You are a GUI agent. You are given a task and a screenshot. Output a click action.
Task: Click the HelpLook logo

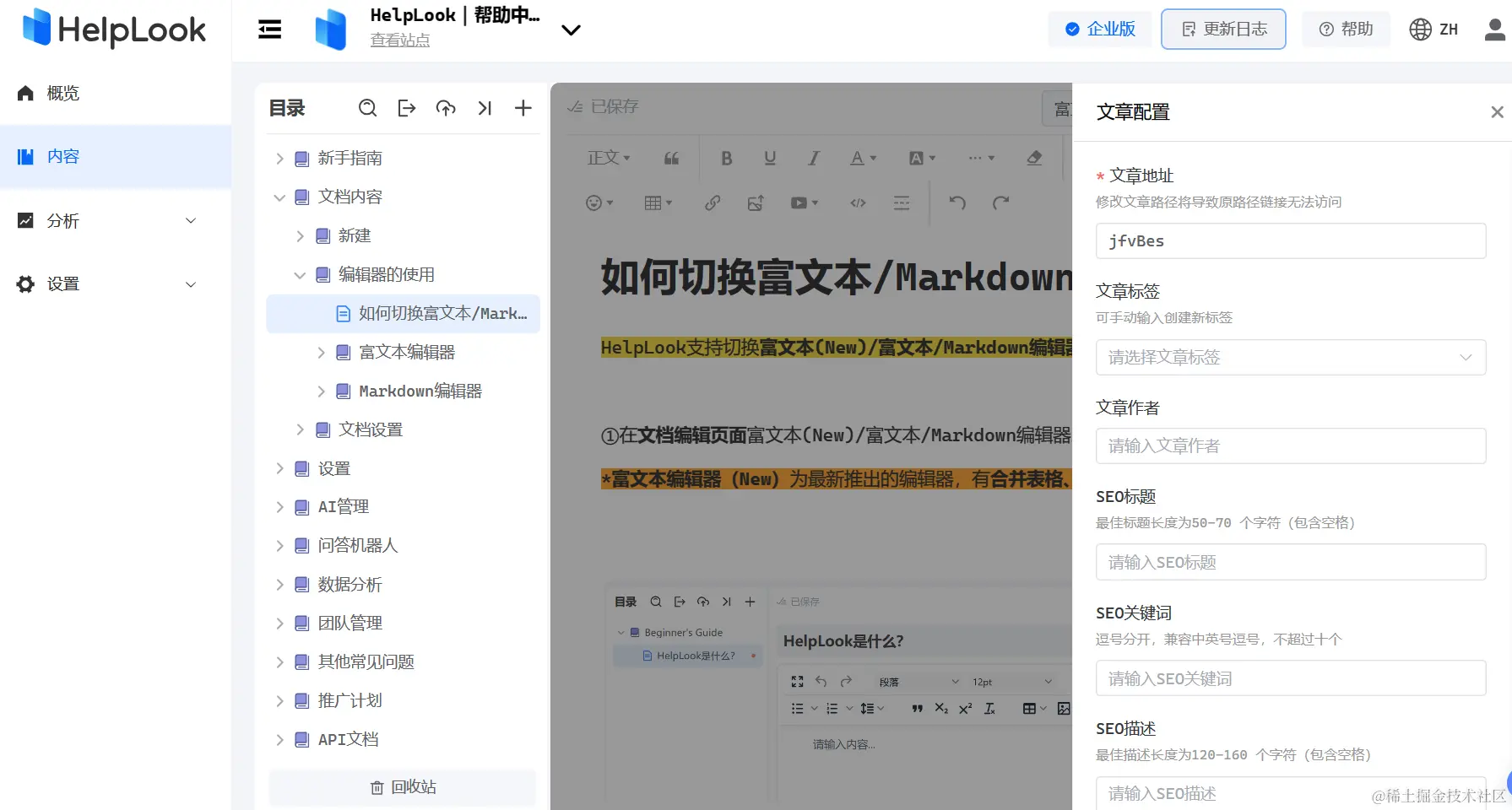114,29
